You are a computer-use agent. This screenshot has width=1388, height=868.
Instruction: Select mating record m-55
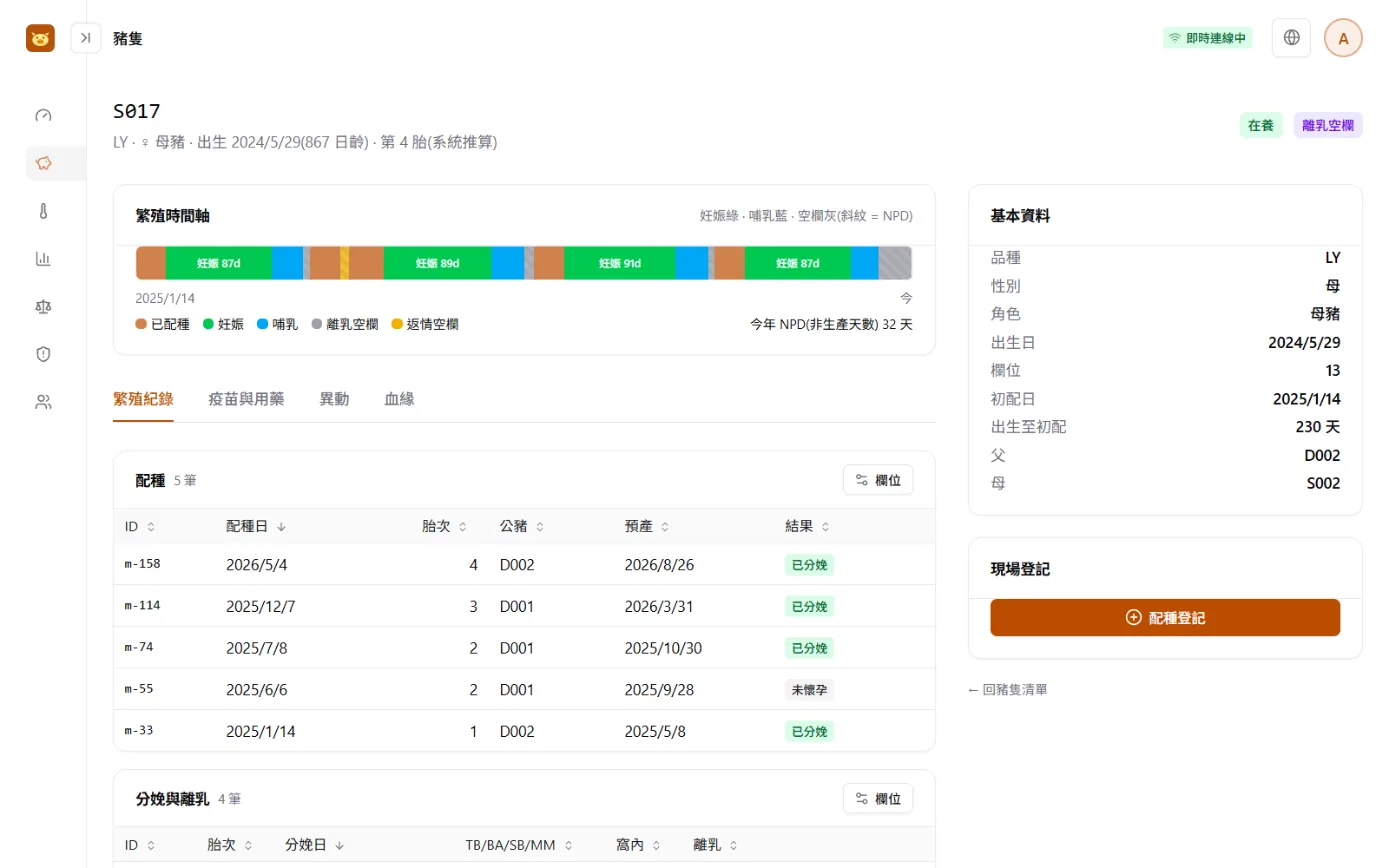(x=524, y=689)
